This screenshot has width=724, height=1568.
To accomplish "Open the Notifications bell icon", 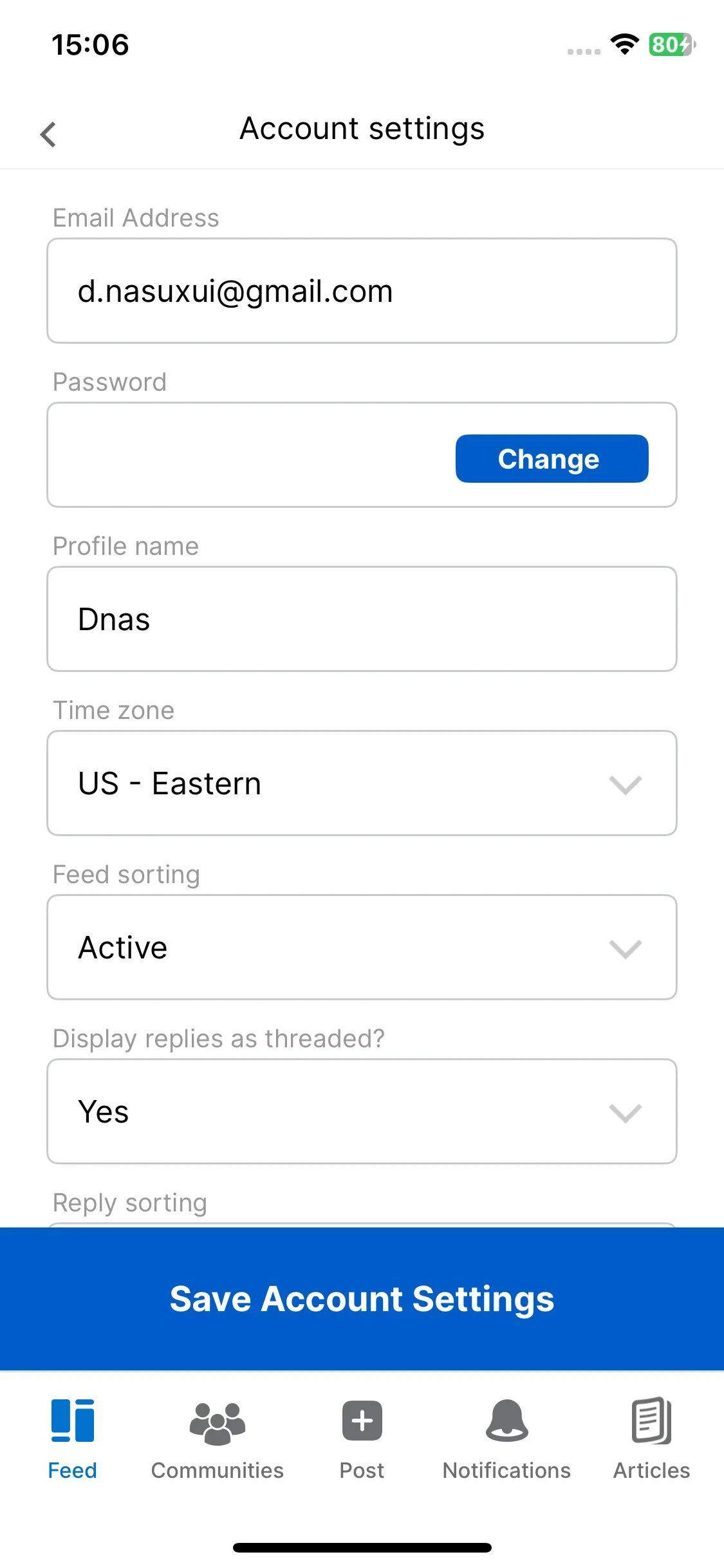I will pos(507,1420).
